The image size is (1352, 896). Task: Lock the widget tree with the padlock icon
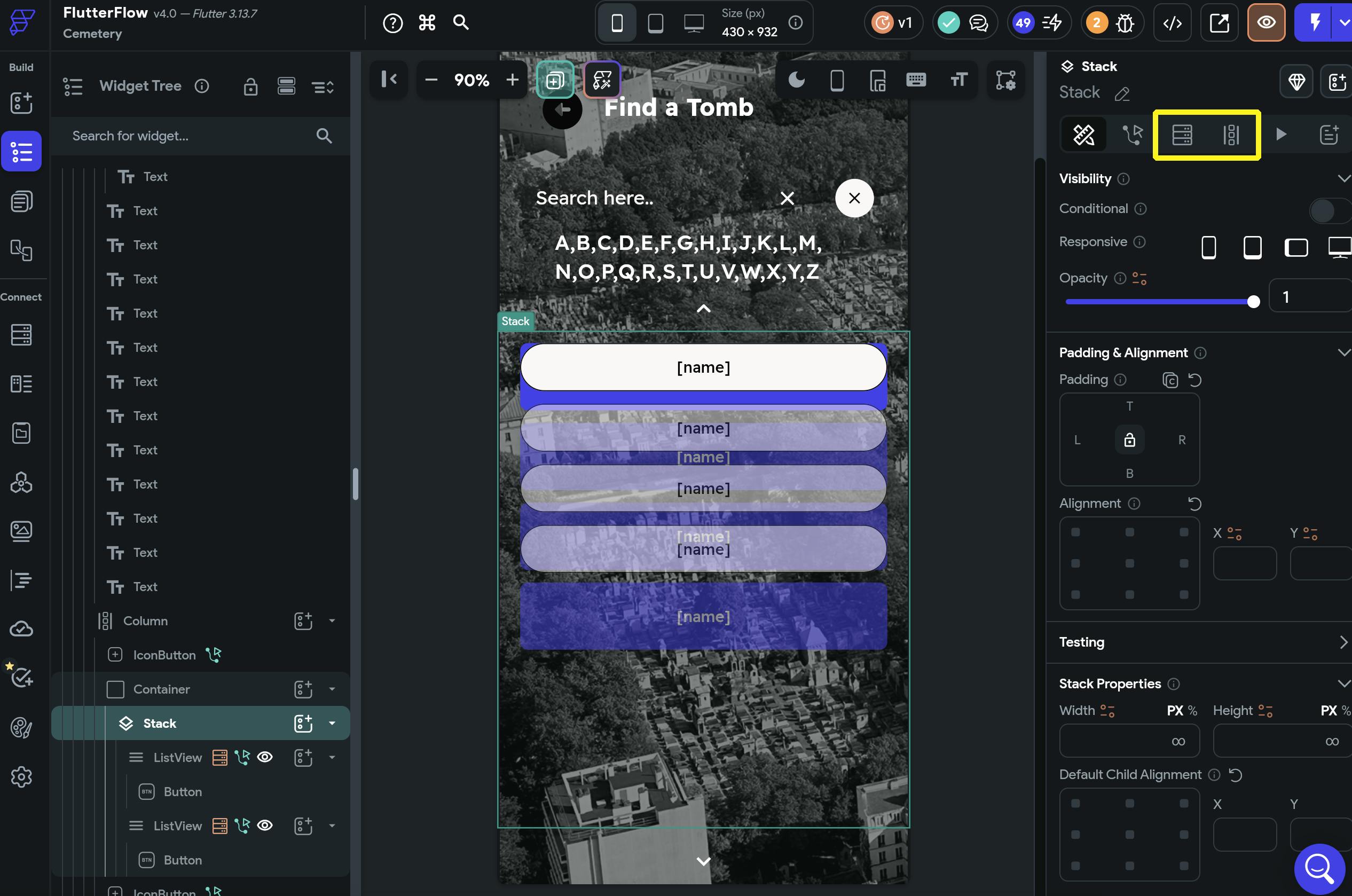[x=250, y=87]
